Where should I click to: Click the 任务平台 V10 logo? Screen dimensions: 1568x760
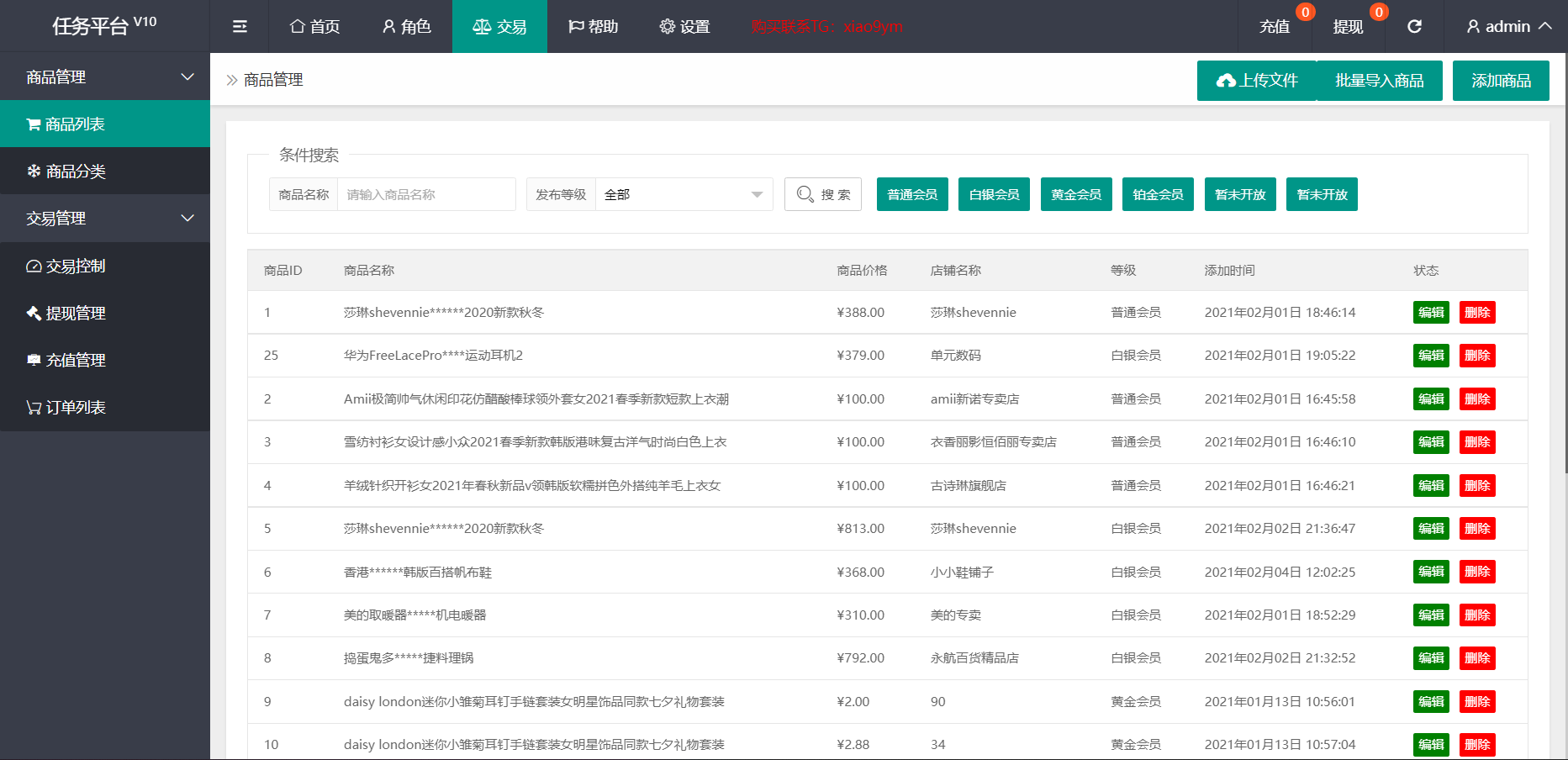point(104,26)
